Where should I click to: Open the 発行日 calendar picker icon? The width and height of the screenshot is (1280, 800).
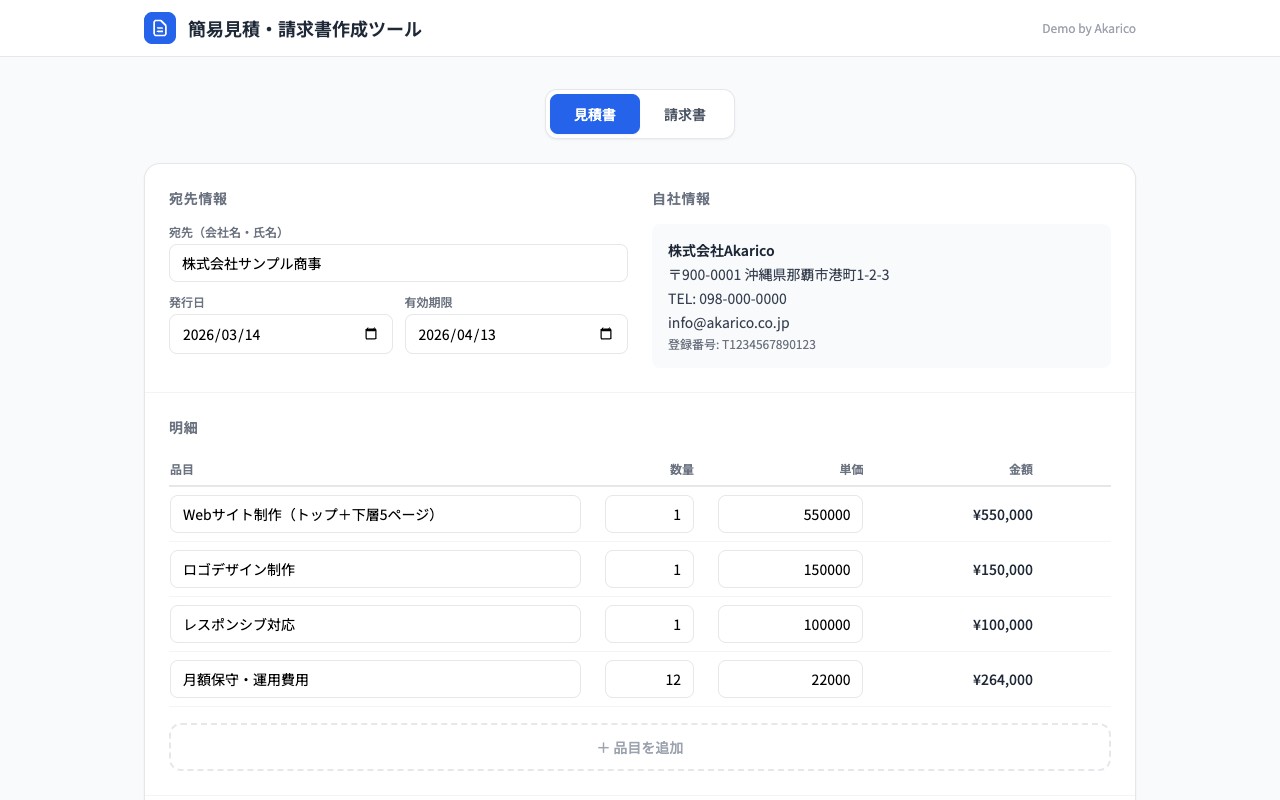(x=372, y=334)
